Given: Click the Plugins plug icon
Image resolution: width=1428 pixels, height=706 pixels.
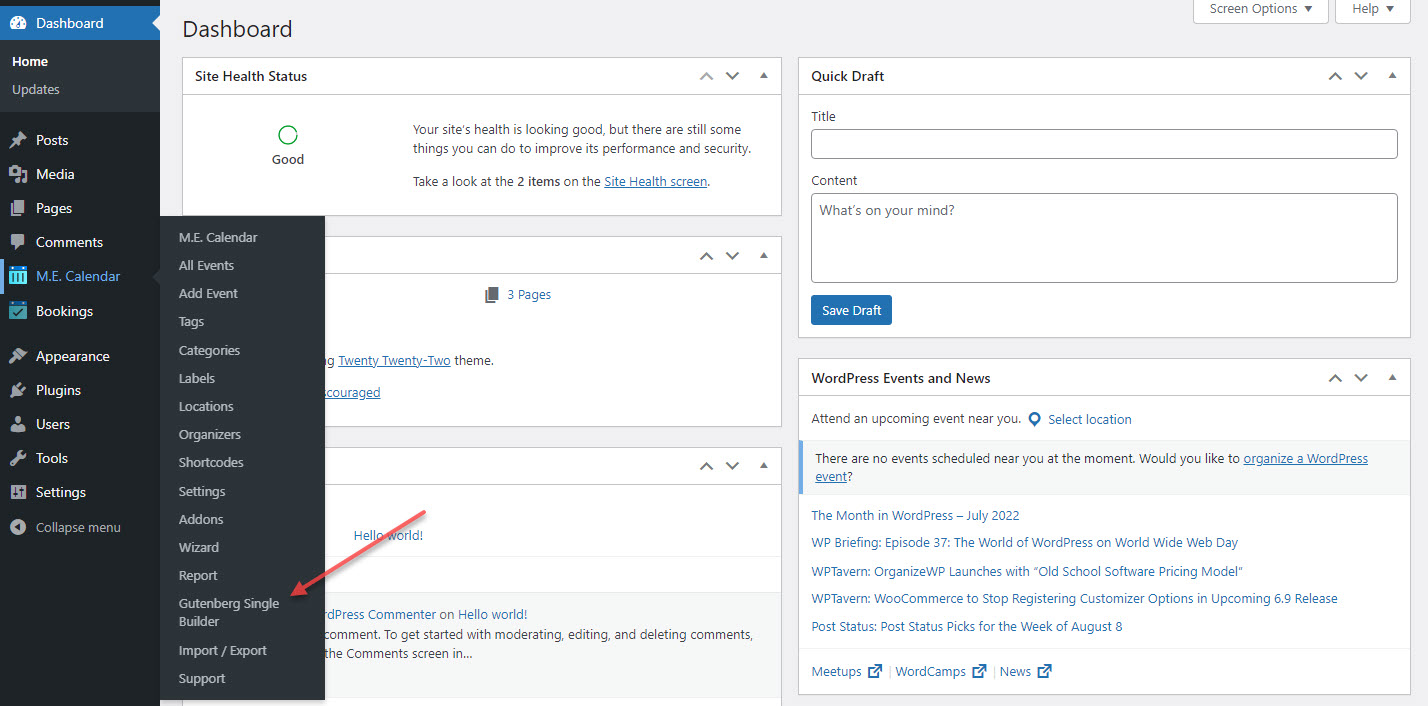Looking at the screenshot, I should (18, 390).
